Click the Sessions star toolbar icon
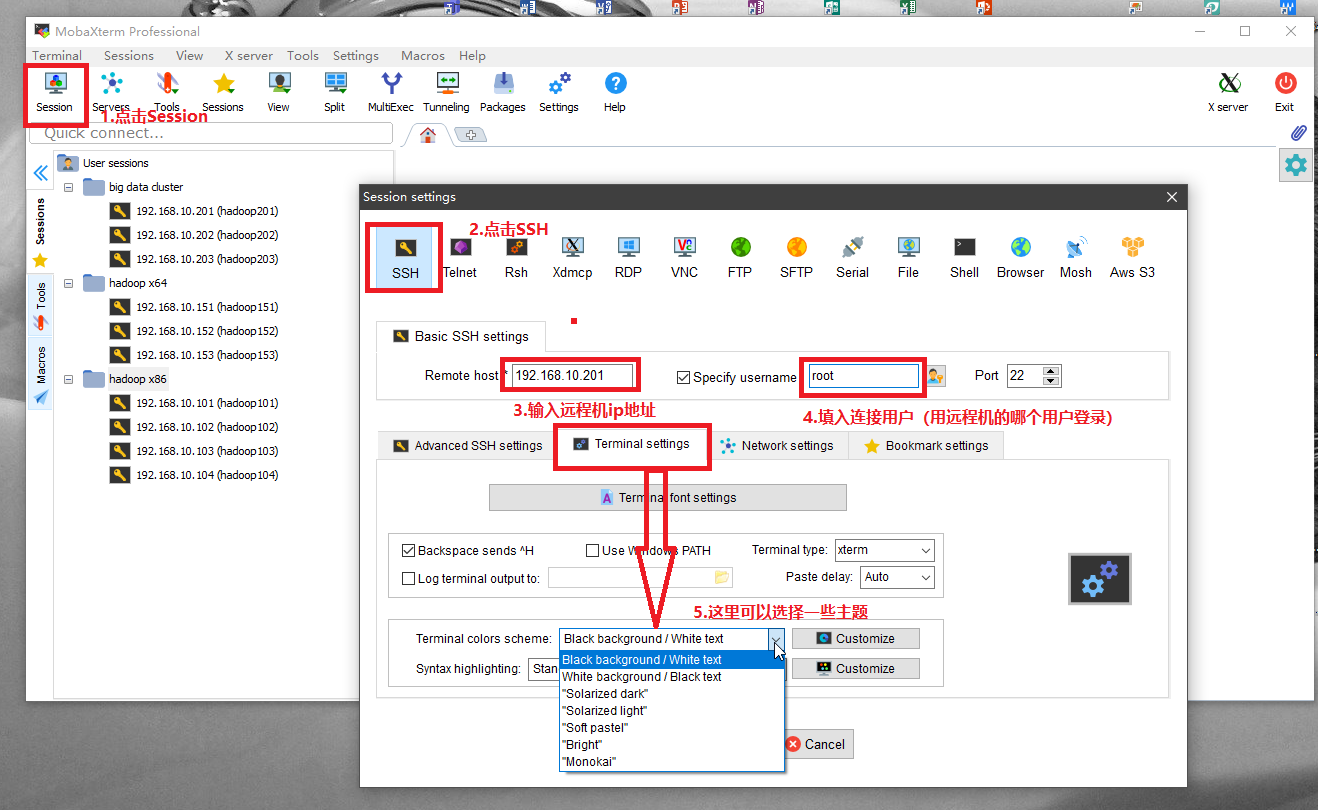 coord(223,92)
